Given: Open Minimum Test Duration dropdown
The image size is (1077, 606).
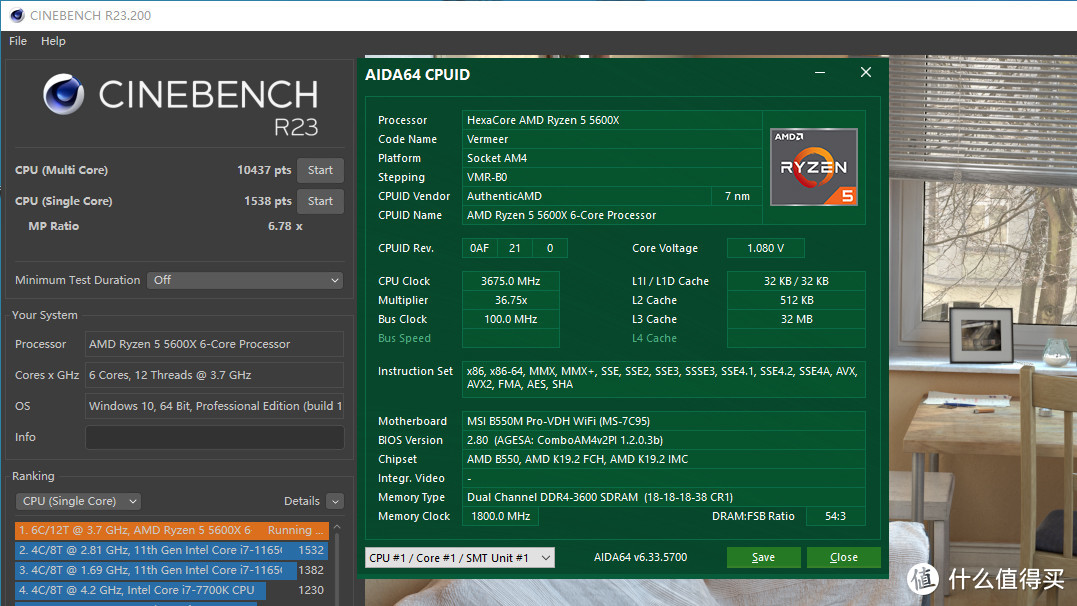Looking at the screenshot, I should [245, 280].
